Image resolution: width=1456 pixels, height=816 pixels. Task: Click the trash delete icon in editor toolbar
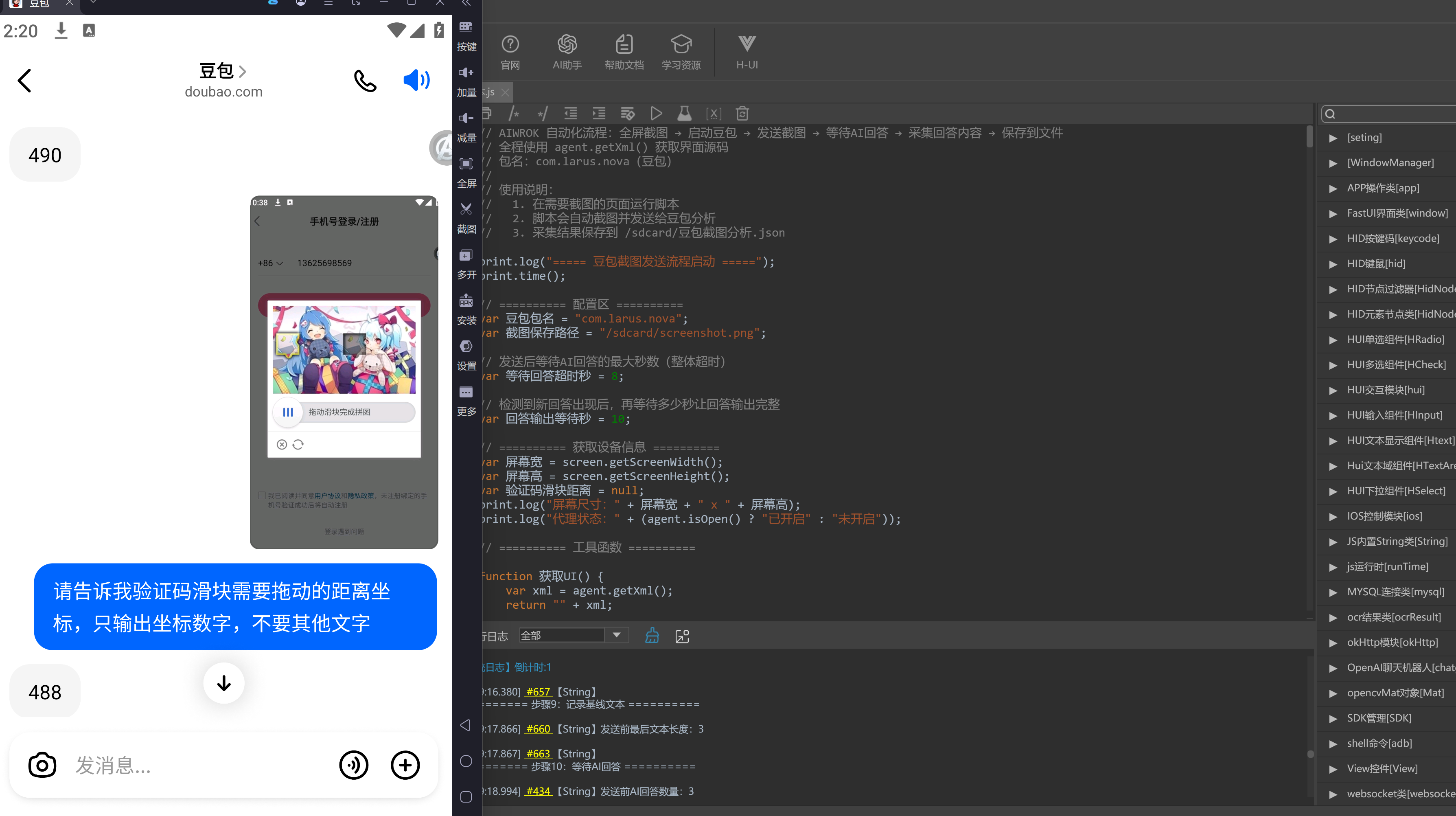[x=742, y=114]
